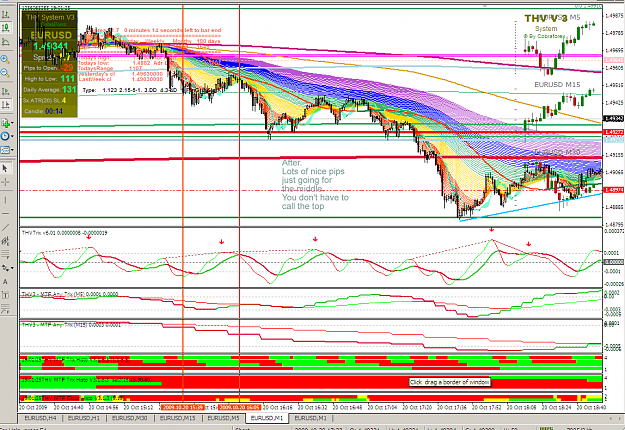Image resolution: width=625 pixels, height=430 pixels.
Task: Open the arrows objects dropdown
Action: pos(7,268)
